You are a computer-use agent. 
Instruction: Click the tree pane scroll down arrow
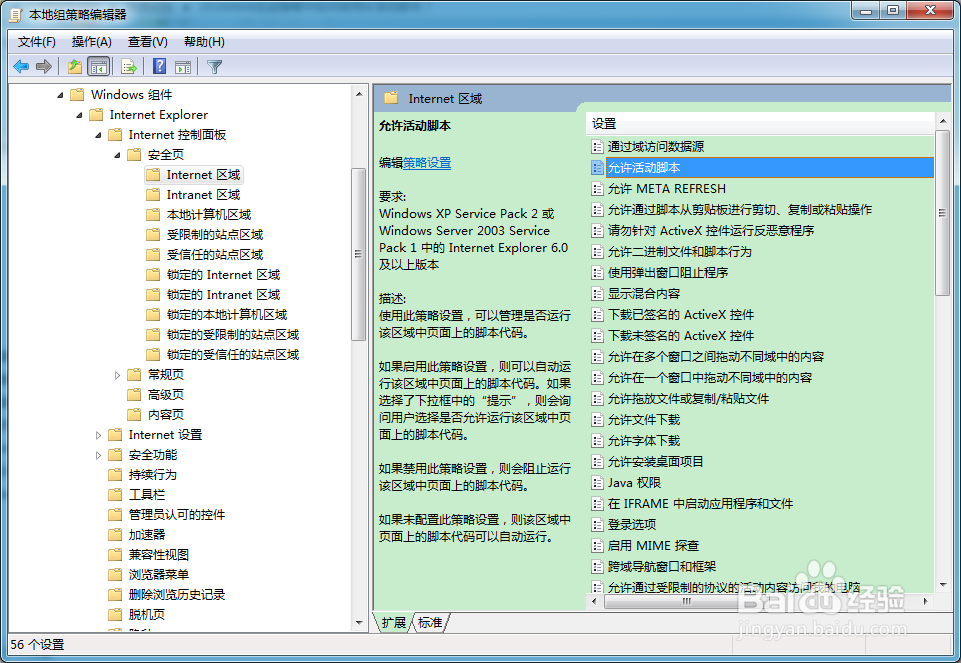click(359, 623)
